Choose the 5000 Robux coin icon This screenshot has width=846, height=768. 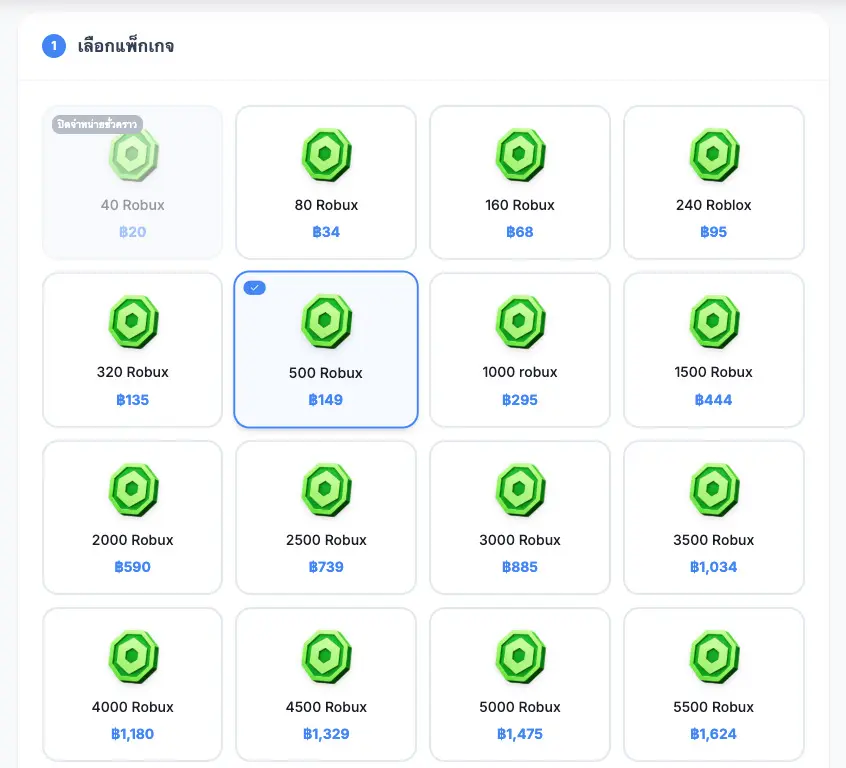pos(520,657)
